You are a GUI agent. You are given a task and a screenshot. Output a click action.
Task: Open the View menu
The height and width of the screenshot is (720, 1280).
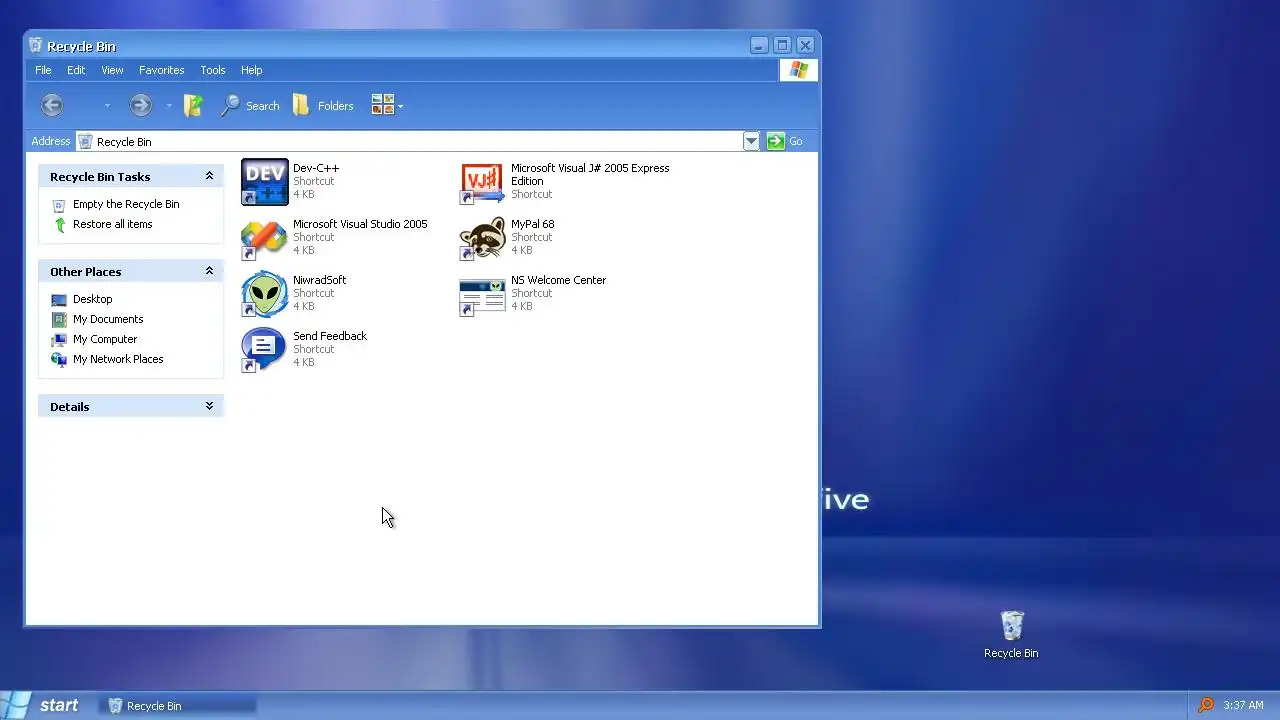coord(112,70)
